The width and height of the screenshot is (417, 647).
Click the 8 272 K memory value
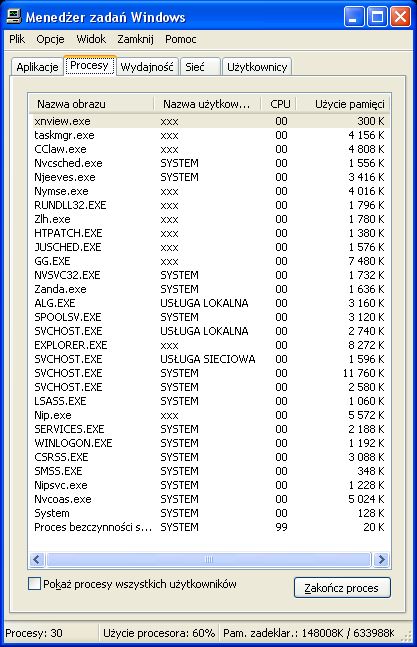point(366,345)
